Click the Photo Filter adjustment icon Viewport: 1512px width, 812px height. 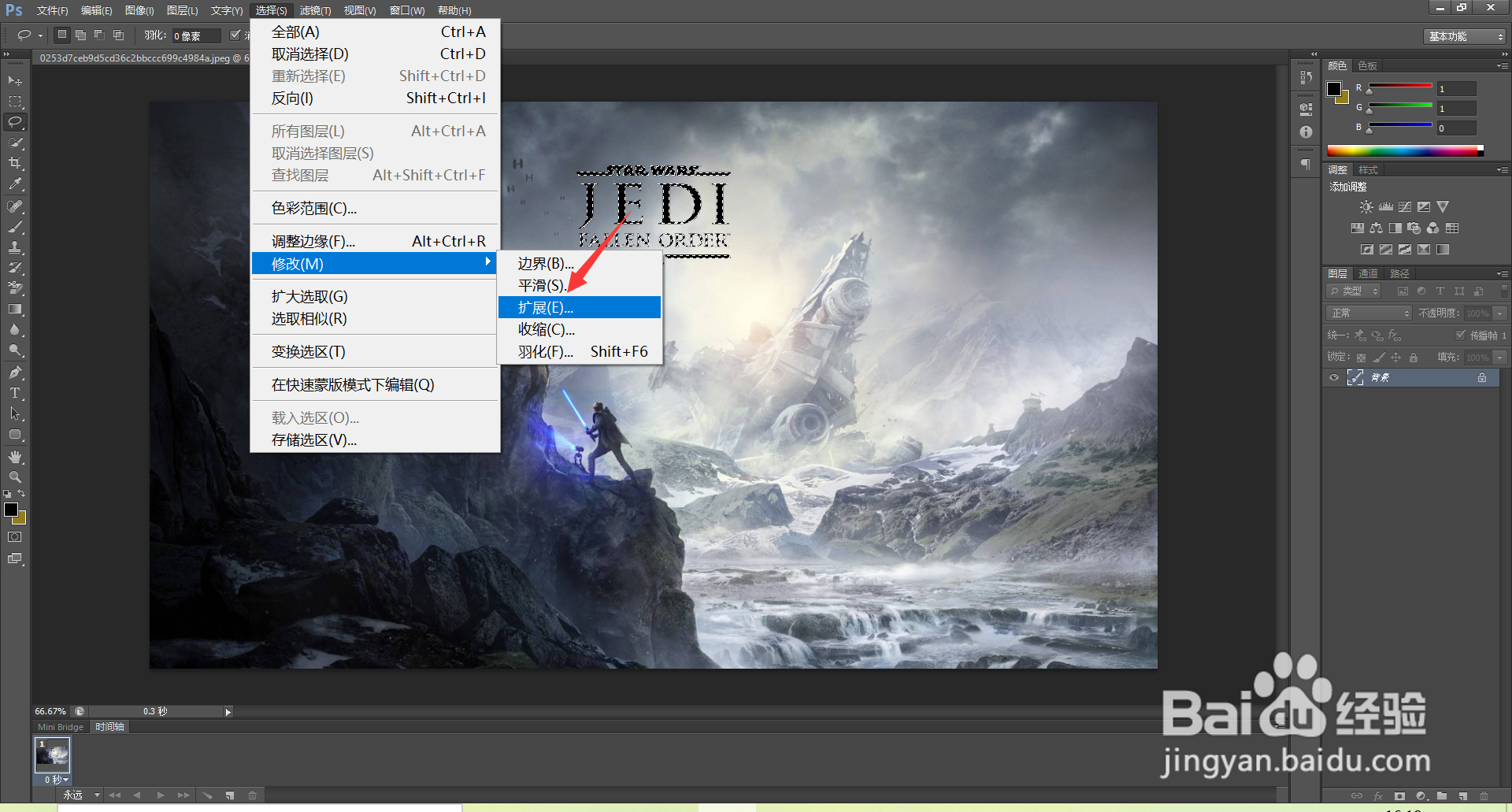[x=1414, y=228]
